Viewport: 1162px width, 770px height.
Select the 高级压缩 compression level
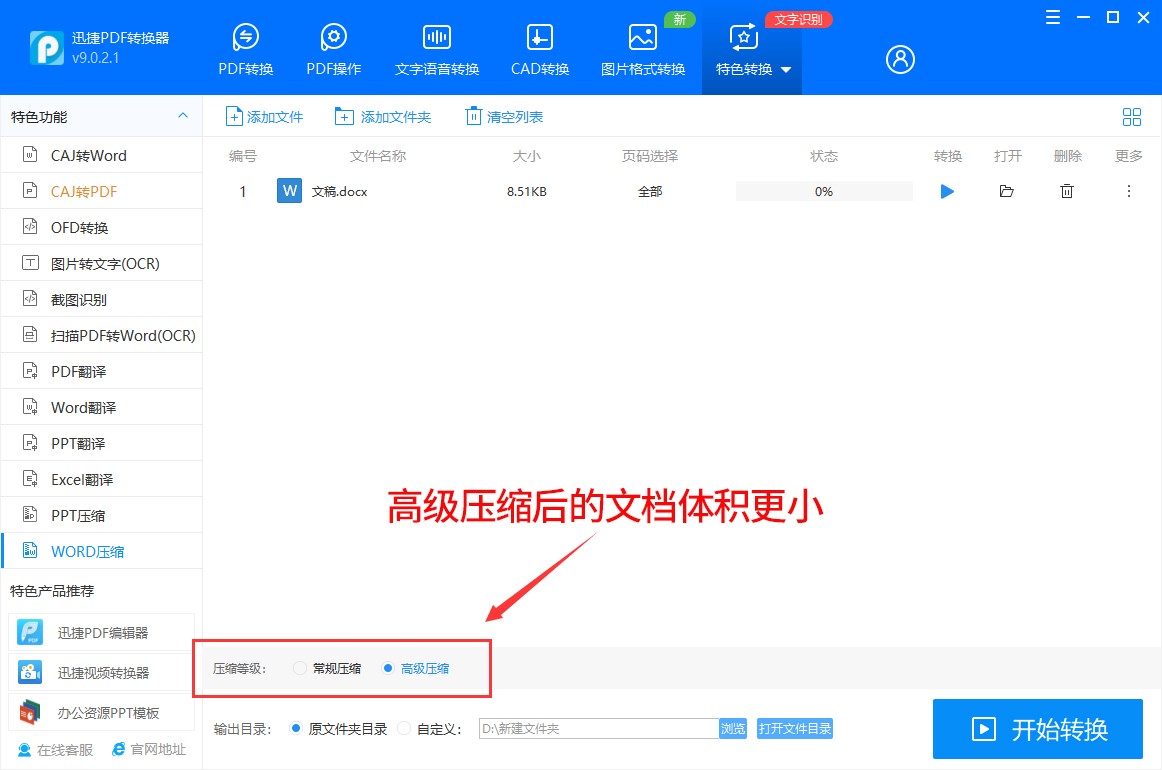tap(415, 668)
